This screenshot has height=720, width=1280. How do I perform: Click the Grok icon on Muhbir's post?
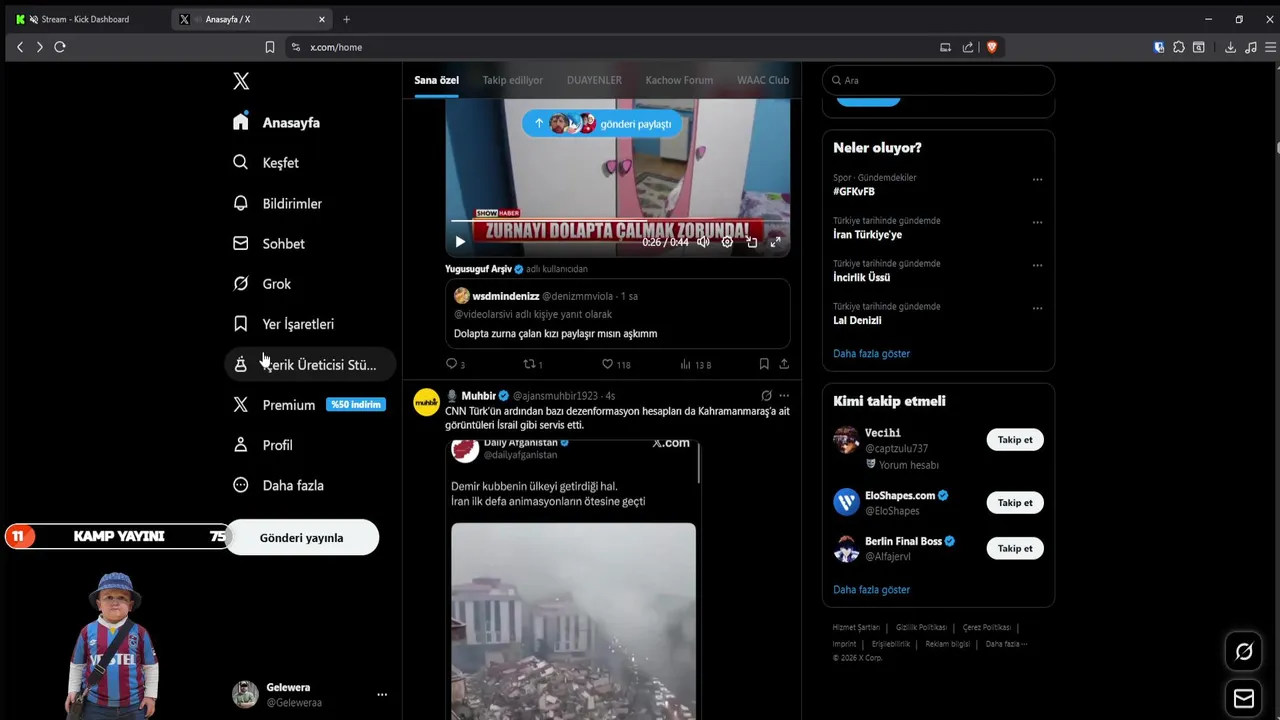click(x=767, y=396)
